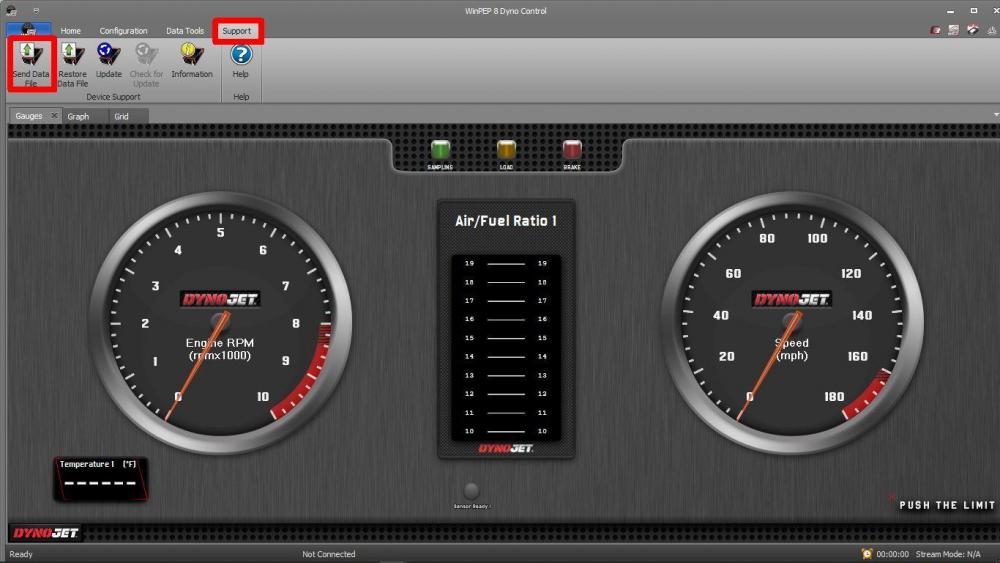Click the calculator-like icon at top right
Image resolution: width=1000 pixels, height=563 pixels.
pos(953,30)
